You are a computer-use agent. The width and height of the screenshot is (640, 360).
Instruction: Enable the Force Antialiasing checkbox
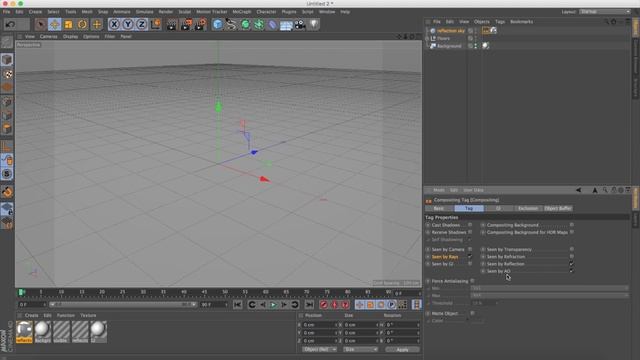click(x=473, y=281)
